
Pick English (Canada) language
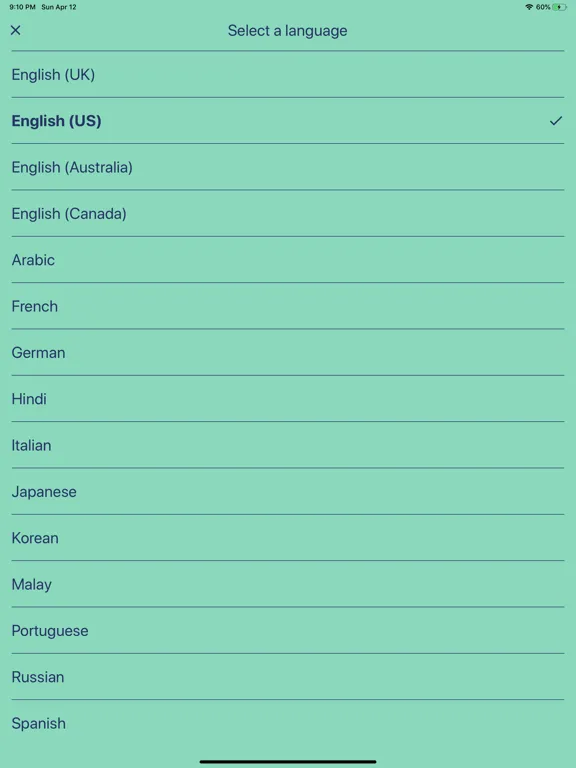[288, 214]
